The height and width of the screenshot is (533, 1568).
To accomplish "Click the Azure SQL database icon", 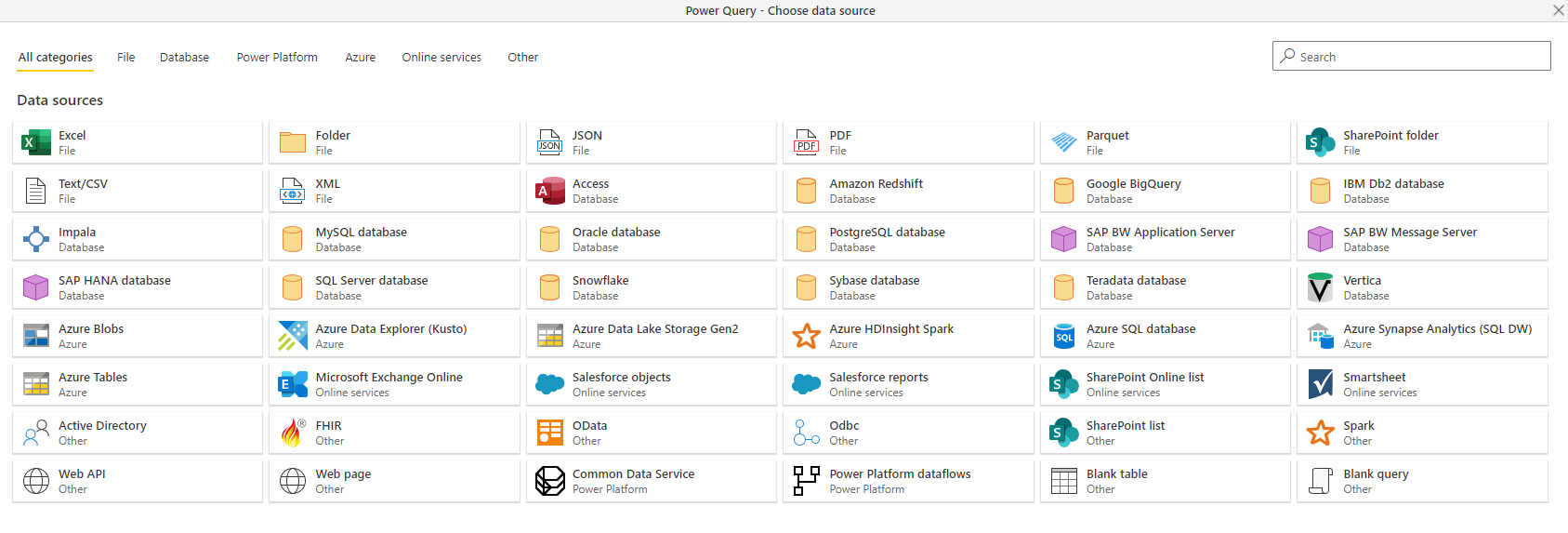I will click(x=1063, y=336).
